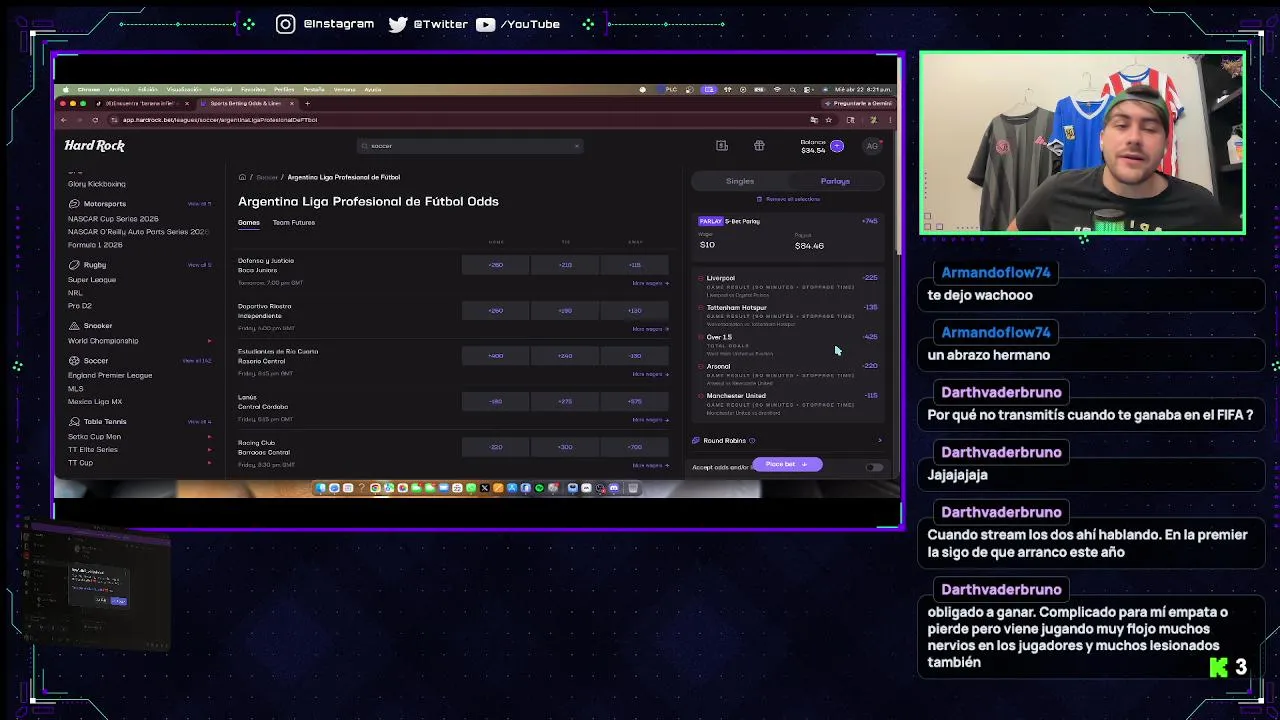Click the Place bet button
Image resolution: width=1280 pixels, height=720 pixels.
[786, 465]
